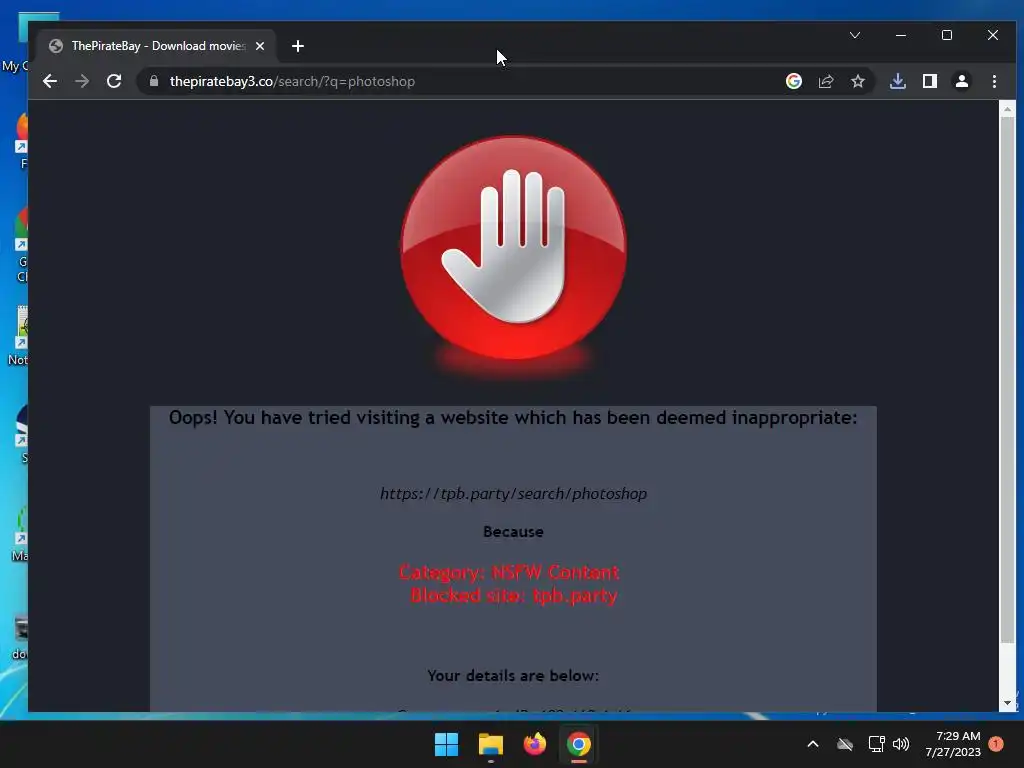Click the vertical scrollbar thumb
This screenshot has width=1024, height=768.
pos(1007,379)
